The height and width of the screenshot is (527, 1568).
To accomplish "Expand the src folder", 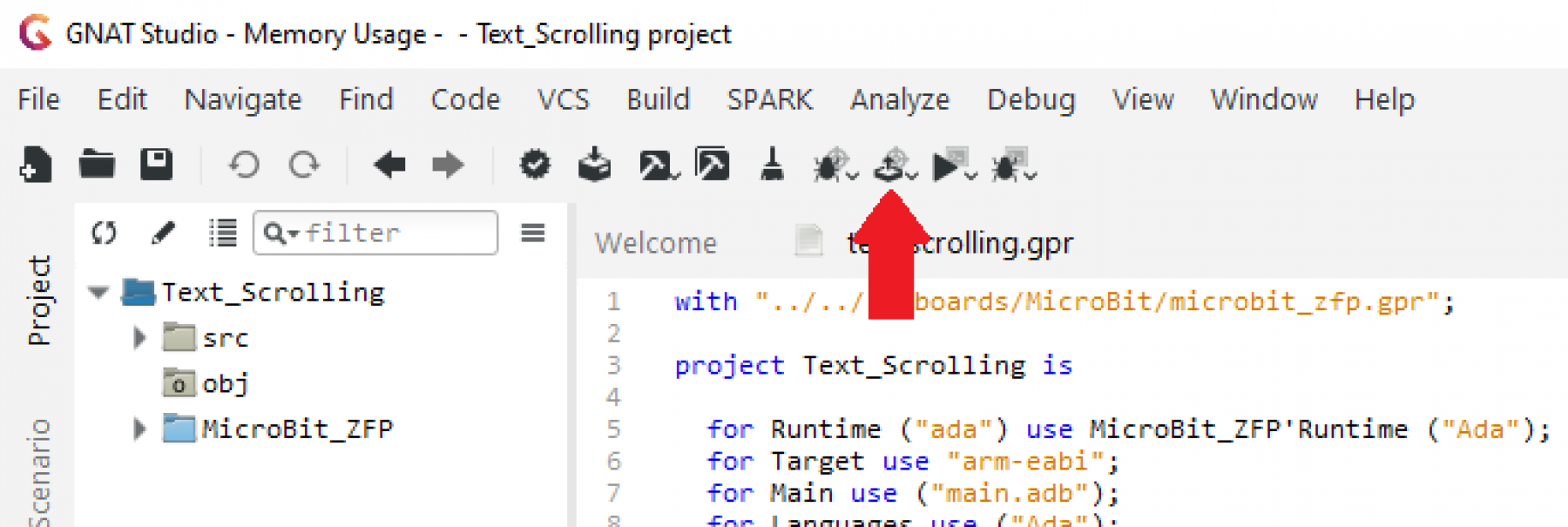I will [x=139, y=337].
